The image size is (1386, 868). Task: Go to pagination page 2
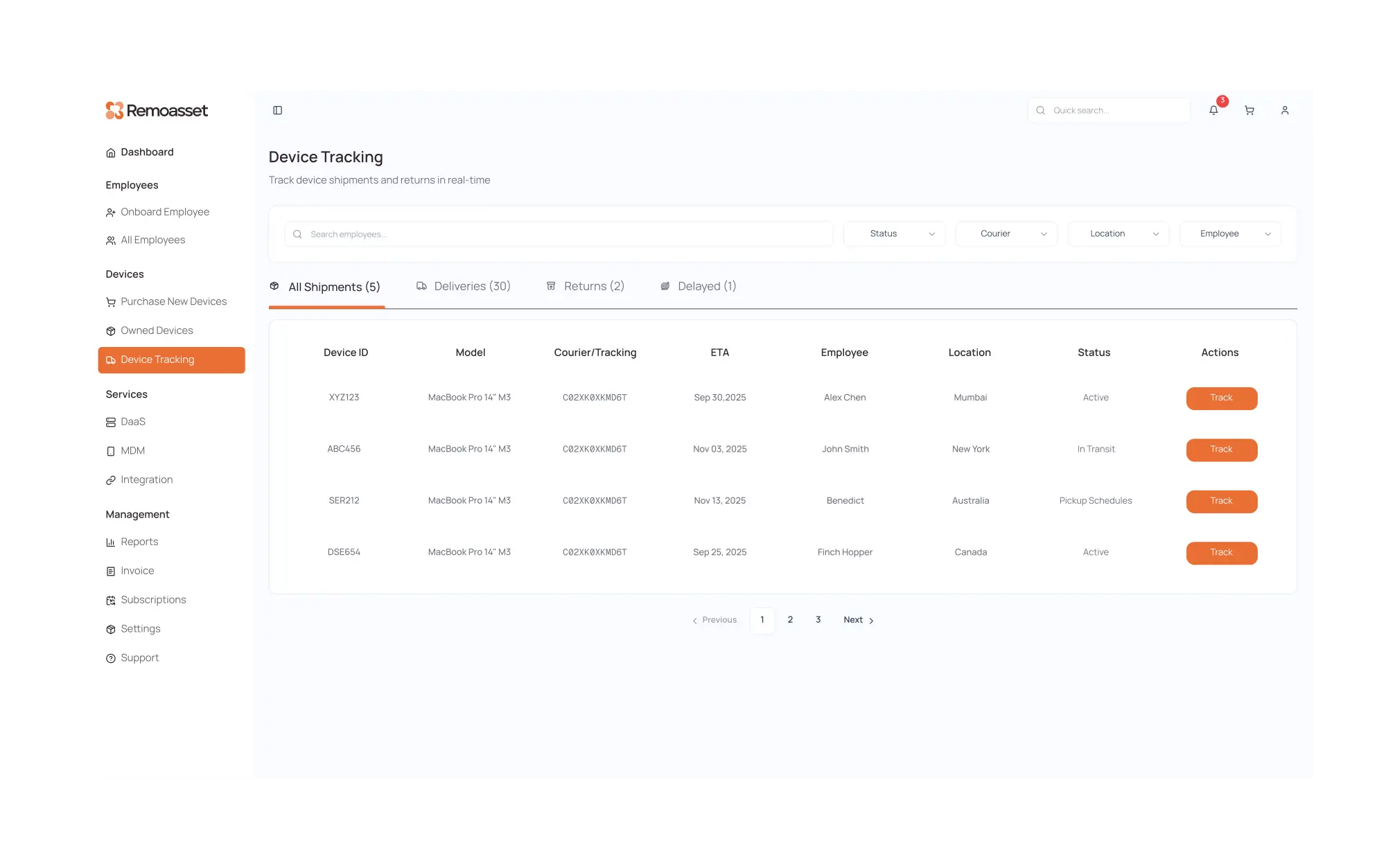pyautogui.click(x=790, y=620)
